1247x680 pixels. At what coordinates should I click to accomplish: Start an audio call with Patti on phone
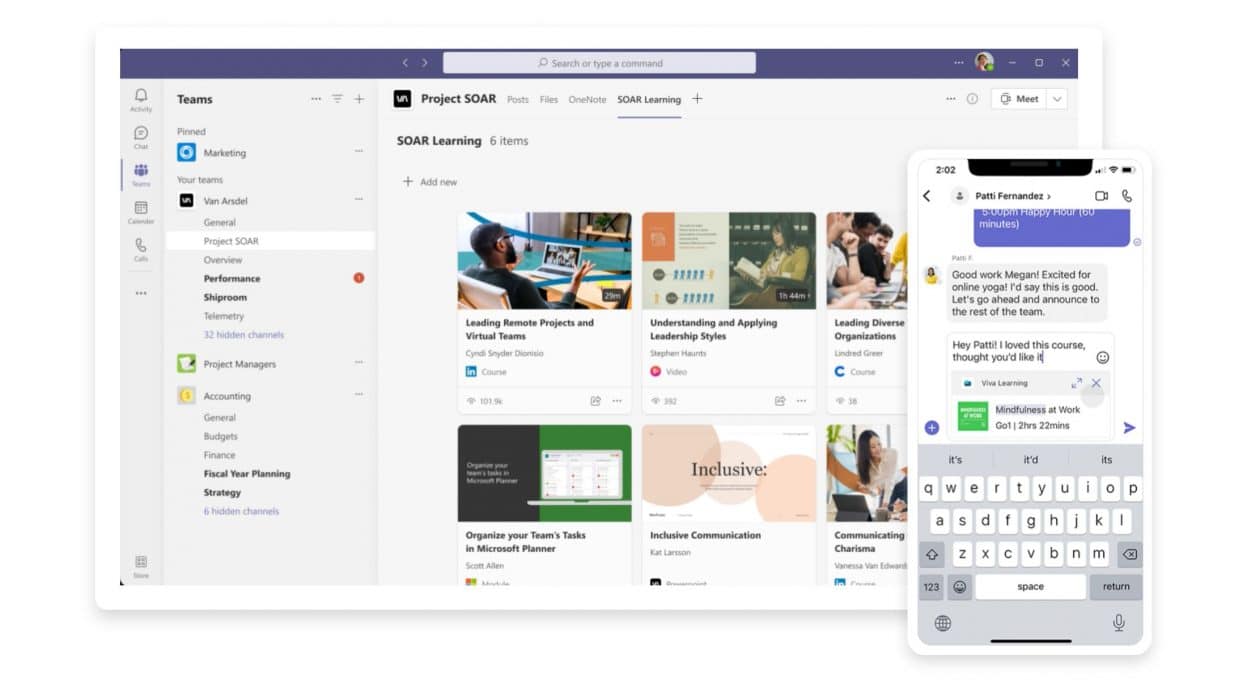point(1127,196)
